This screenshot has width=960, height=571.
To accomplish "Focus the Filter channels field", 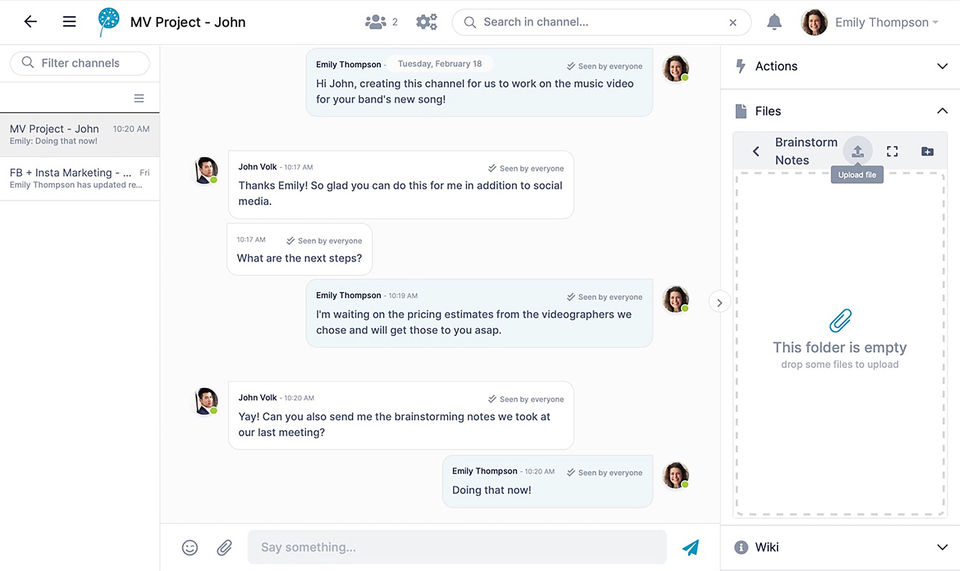I will [x=80, y=63].
